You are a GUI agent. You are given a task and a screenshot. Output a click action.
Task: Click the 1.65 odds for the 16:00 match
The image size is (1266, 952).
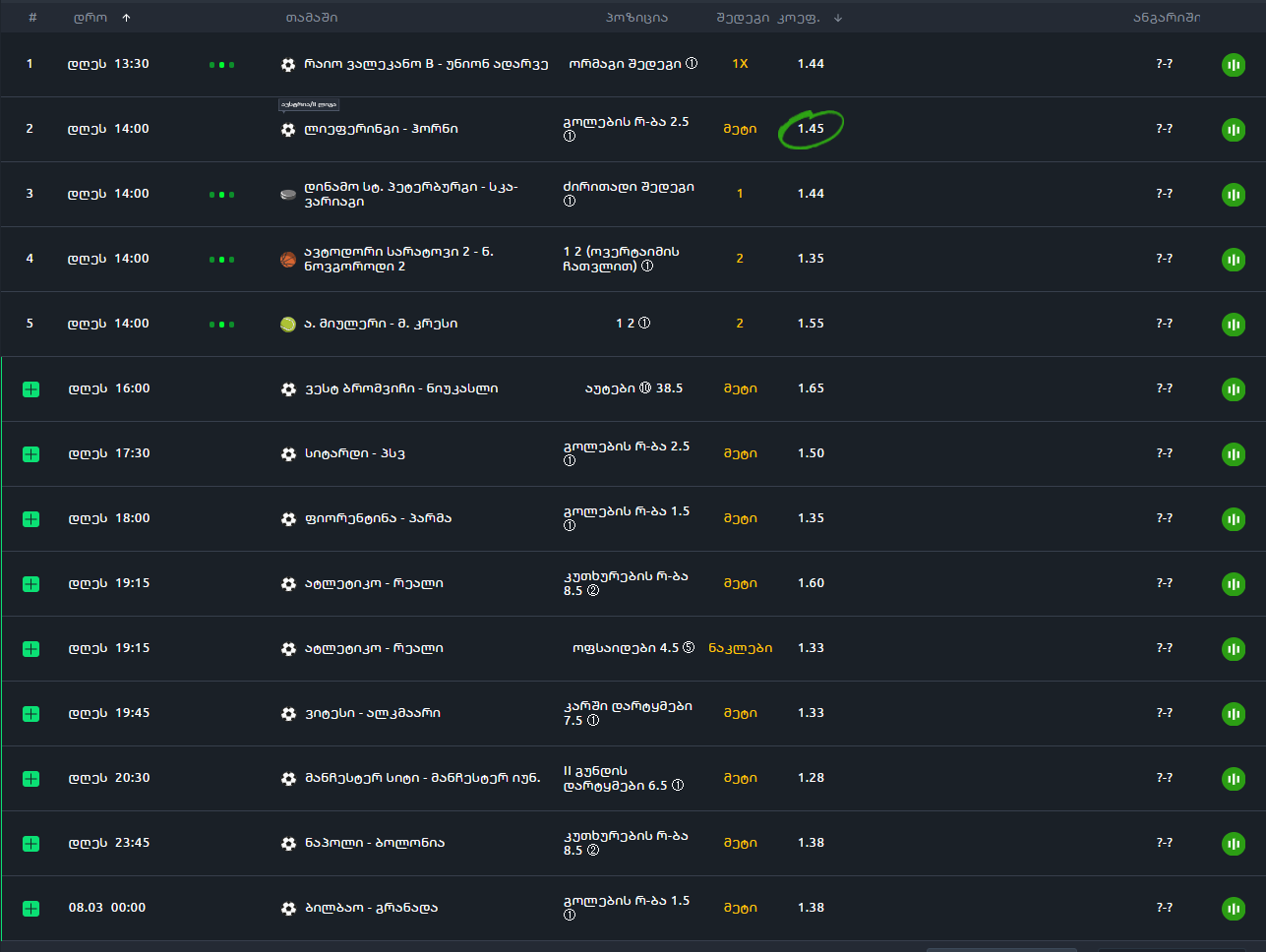(x=811, y=388)
